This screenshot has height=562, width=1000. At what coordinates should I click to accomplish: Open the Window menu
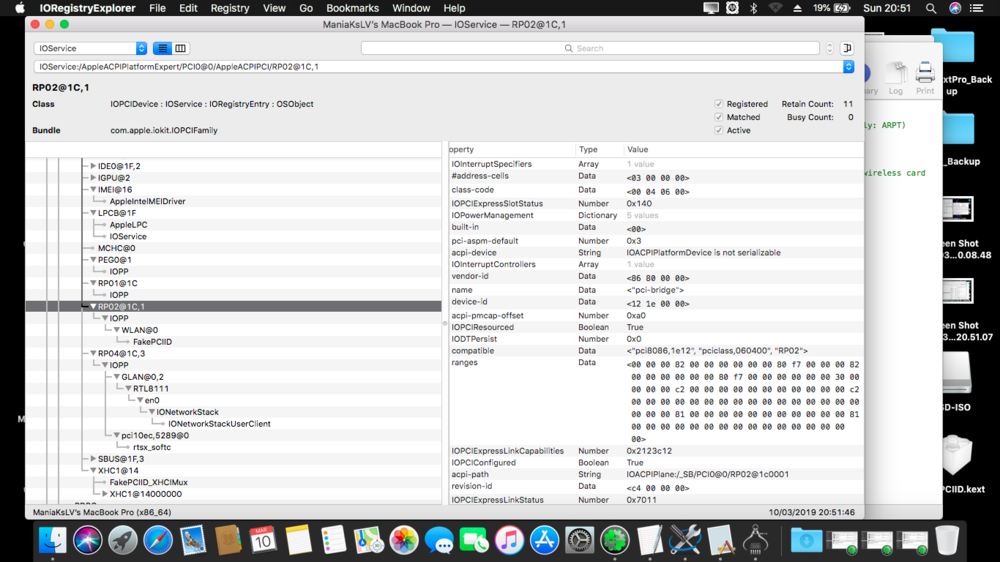point(411,8)
